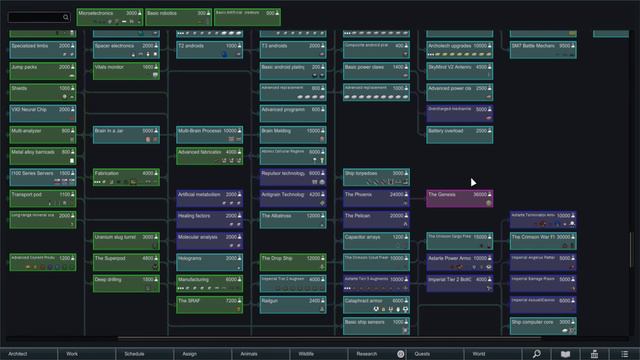Select the 1100 Series Servers node

tap(43, 177)
